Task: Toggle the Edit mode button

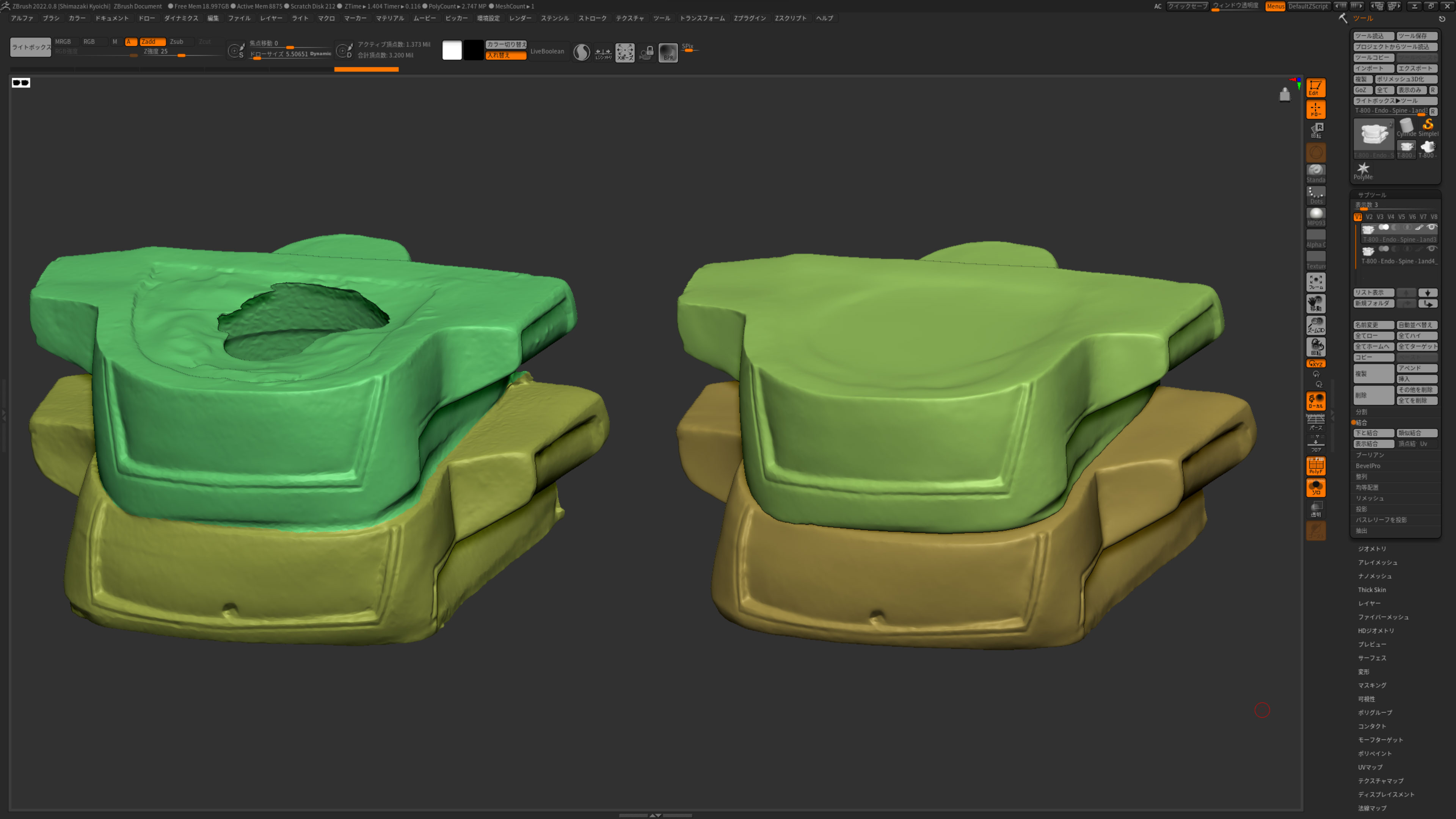Action: 1315,88
